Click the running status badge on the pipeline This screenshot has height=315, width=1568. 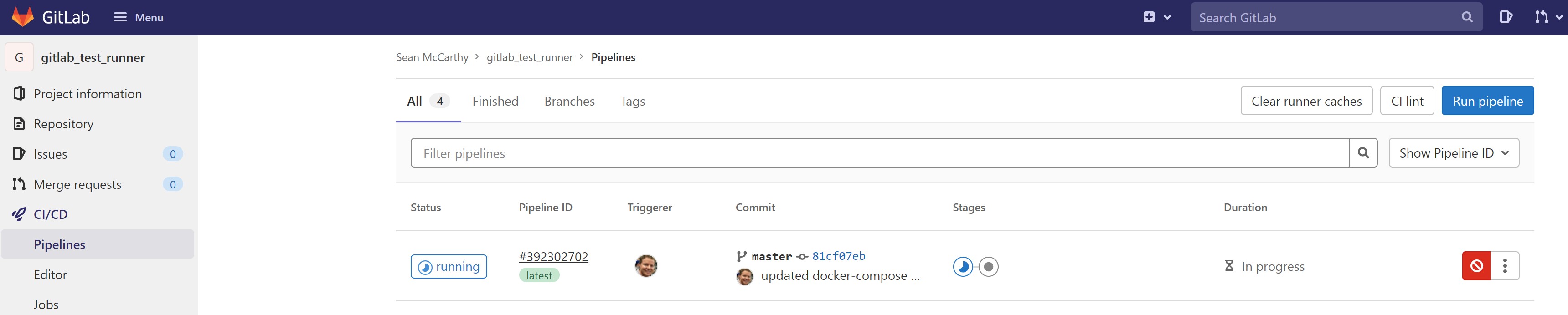pos(449,266)
